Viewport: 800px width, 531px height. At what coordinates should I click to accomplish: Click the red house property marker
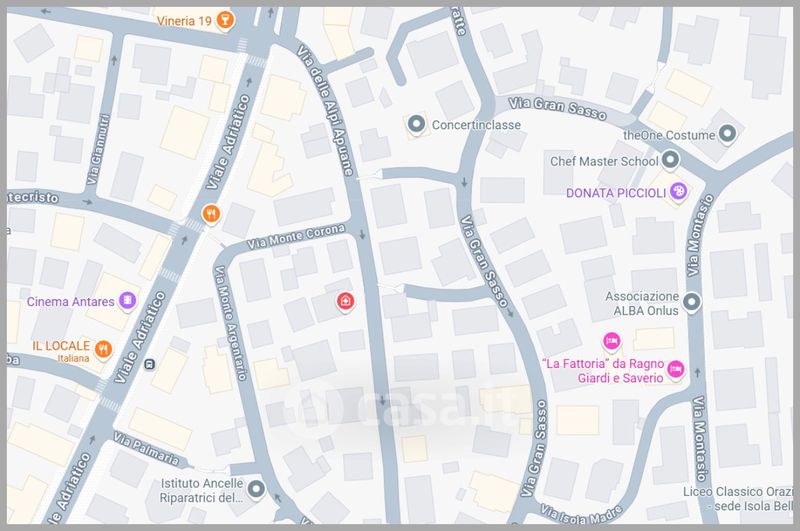point(346,301)
